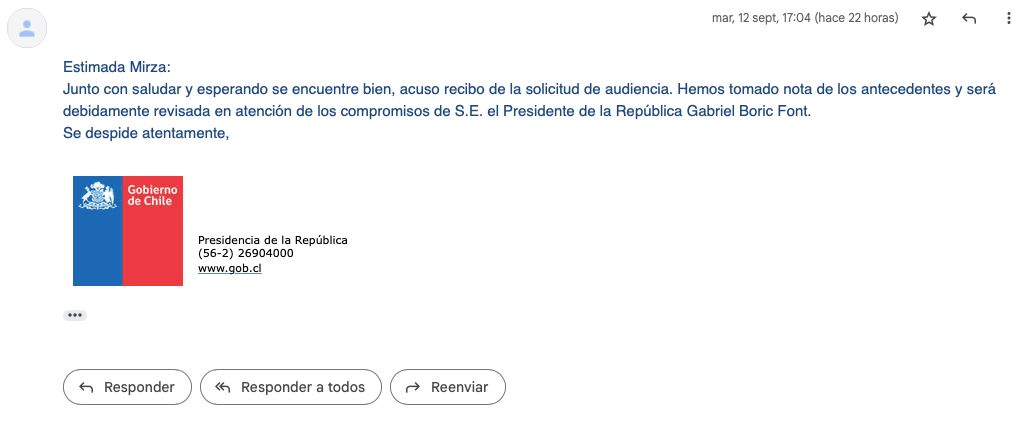Click the "Gobierno de Chile" logo text
This screenshot has height=444, width=1031.
[152, 195]
